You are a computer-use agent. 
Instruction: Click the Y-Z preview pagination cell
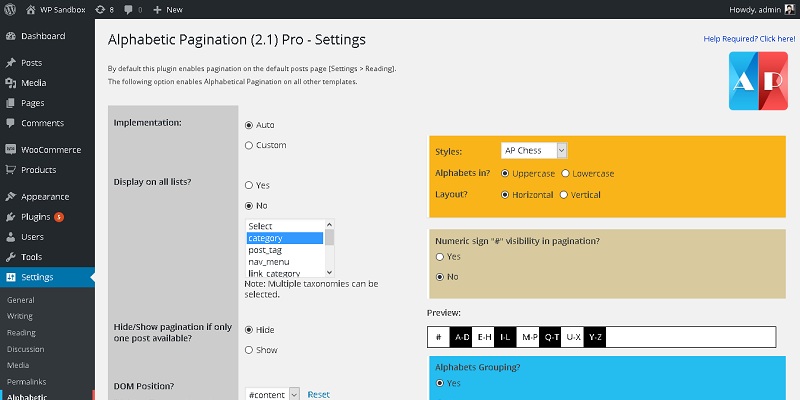pyautogui.click(x=595, y=337)
